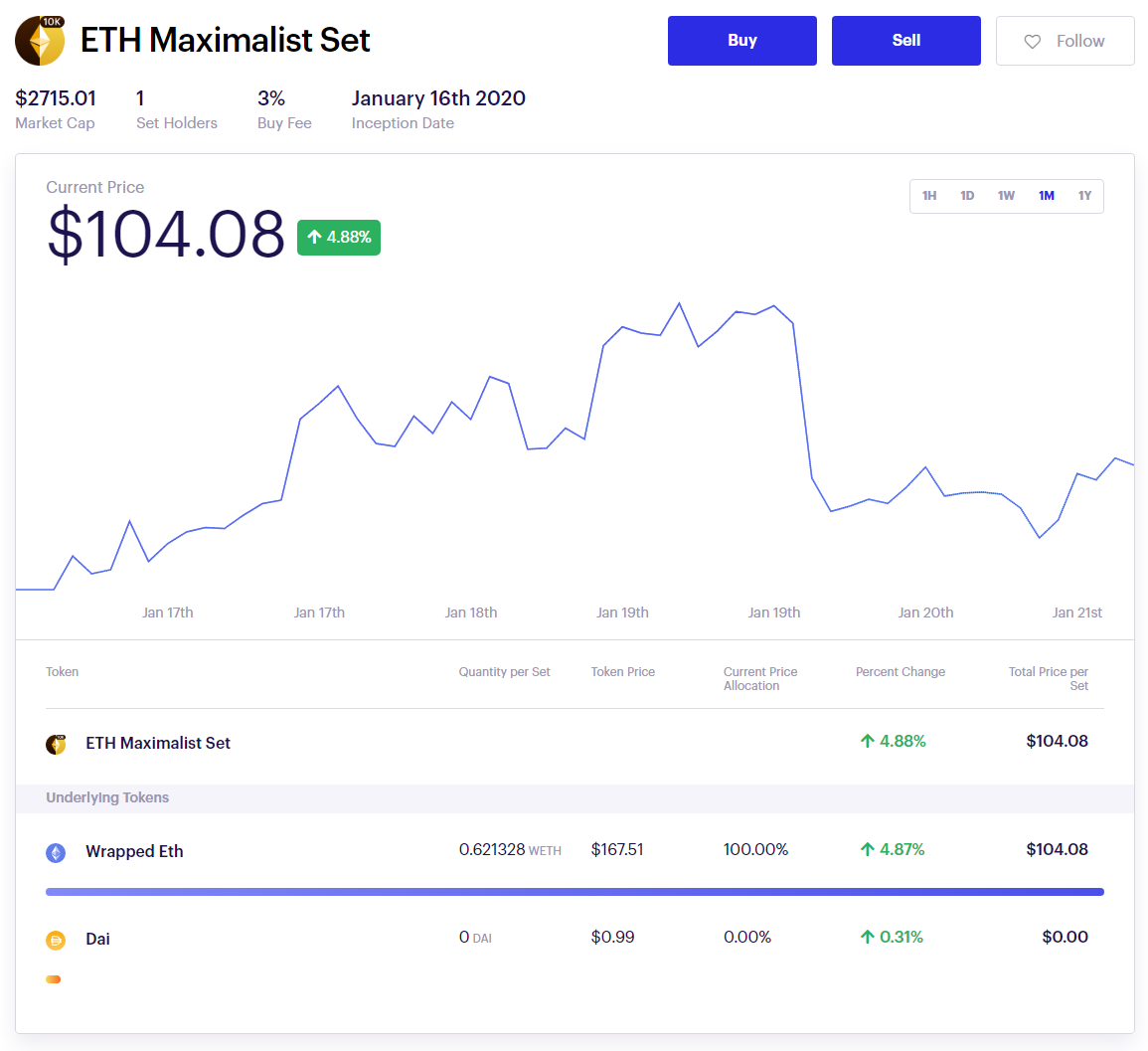Click the Set Holders label
This screenshot has width=1148, height=1051.
(x=177, y=123)
